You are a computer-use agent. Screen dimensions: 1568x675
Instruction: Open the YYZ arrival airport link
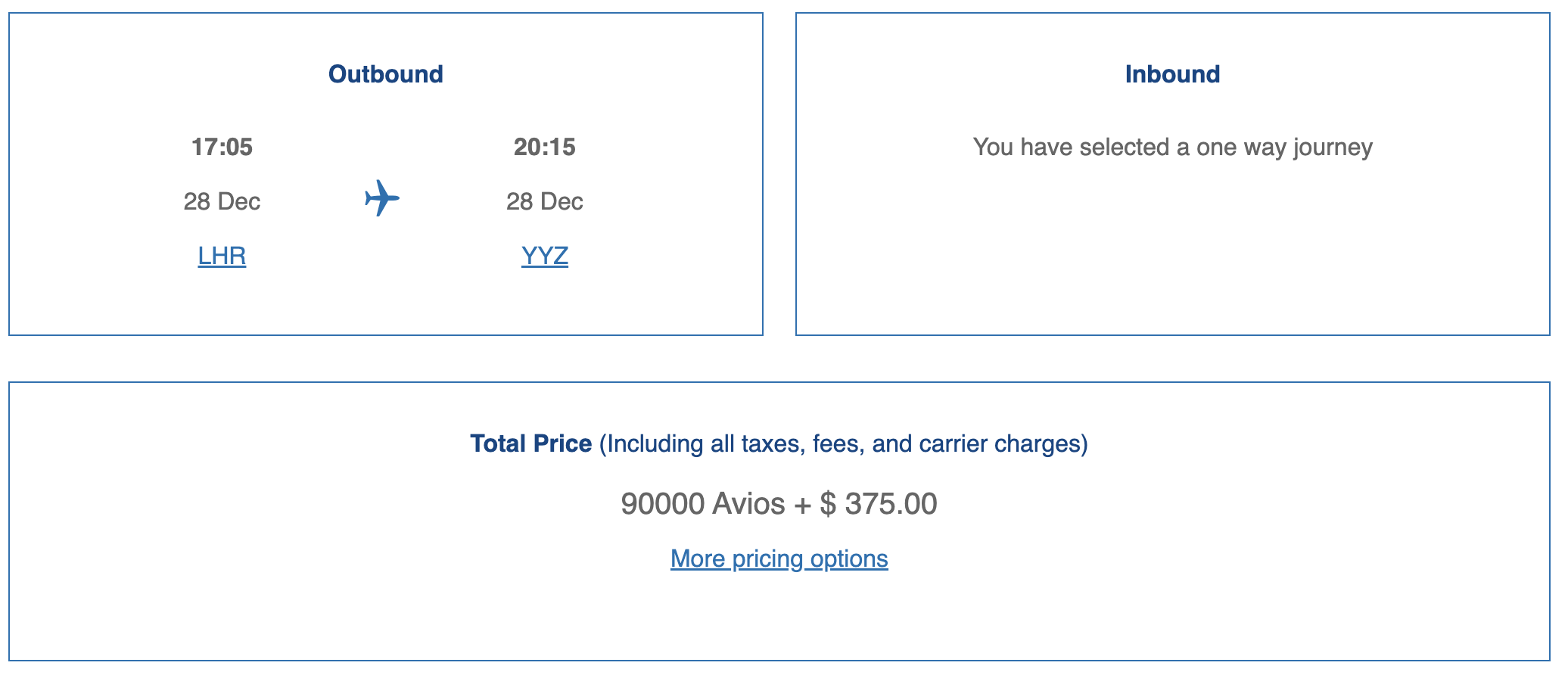coord(545,256)
